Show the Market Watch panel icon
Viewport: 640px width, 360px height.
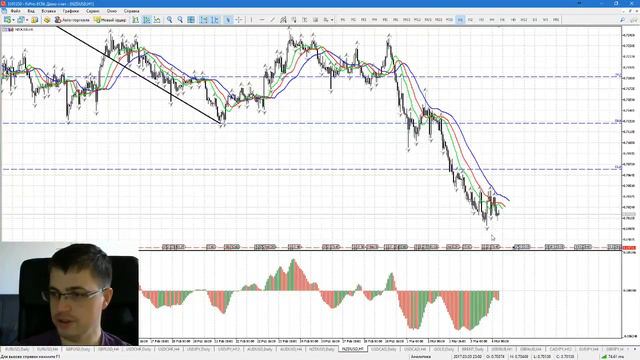click(34, 20)
